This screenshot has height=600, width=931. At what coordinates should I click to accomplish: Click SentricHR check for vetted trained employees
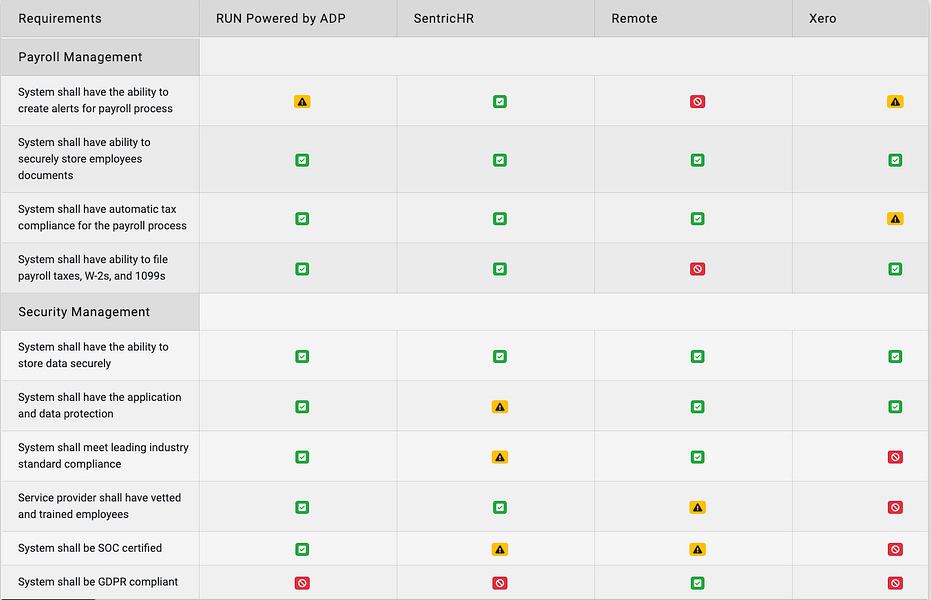coord(500,508)
